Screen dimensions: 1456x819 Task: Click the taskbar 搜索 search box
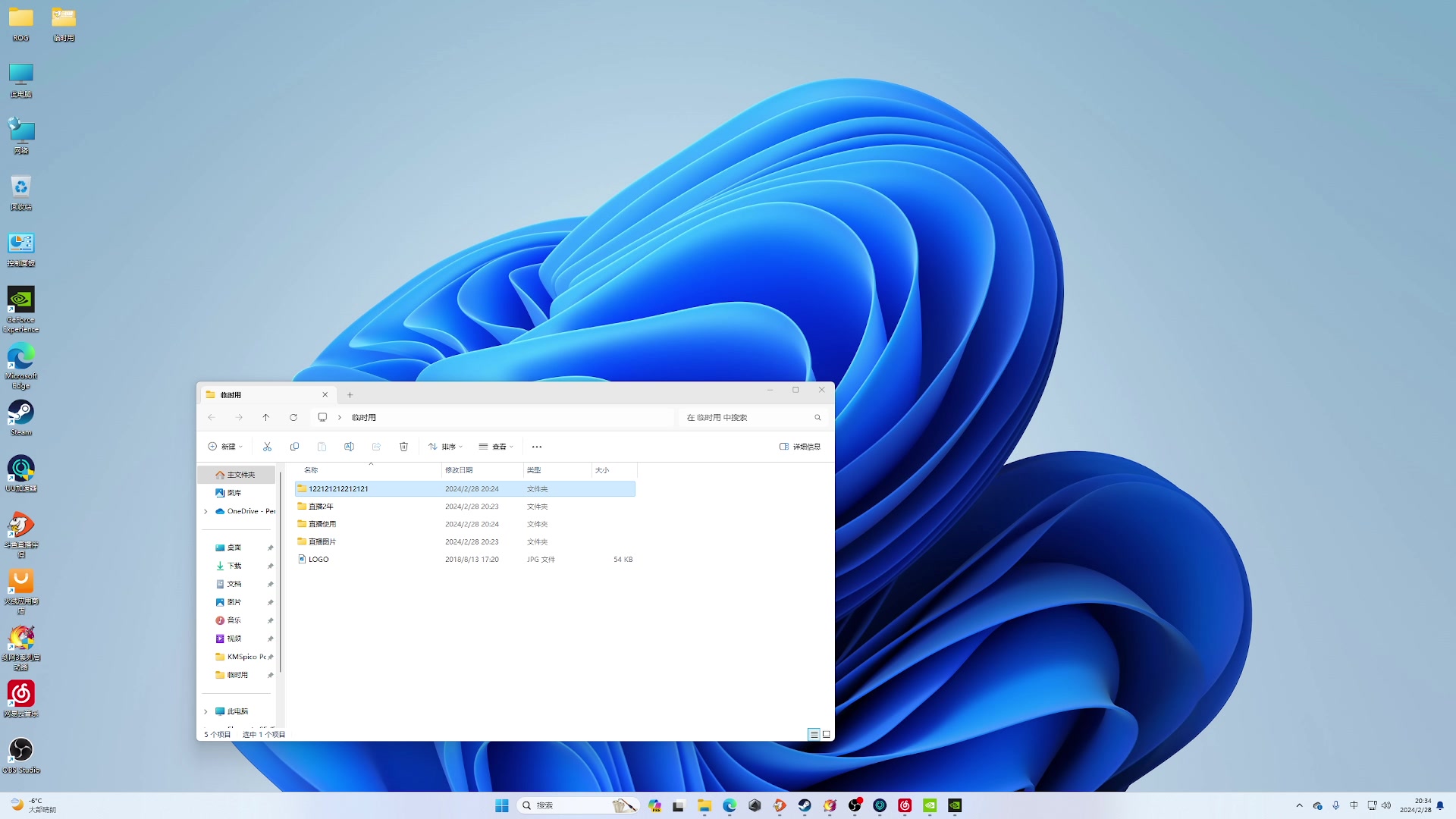click(x=577, y=805)
